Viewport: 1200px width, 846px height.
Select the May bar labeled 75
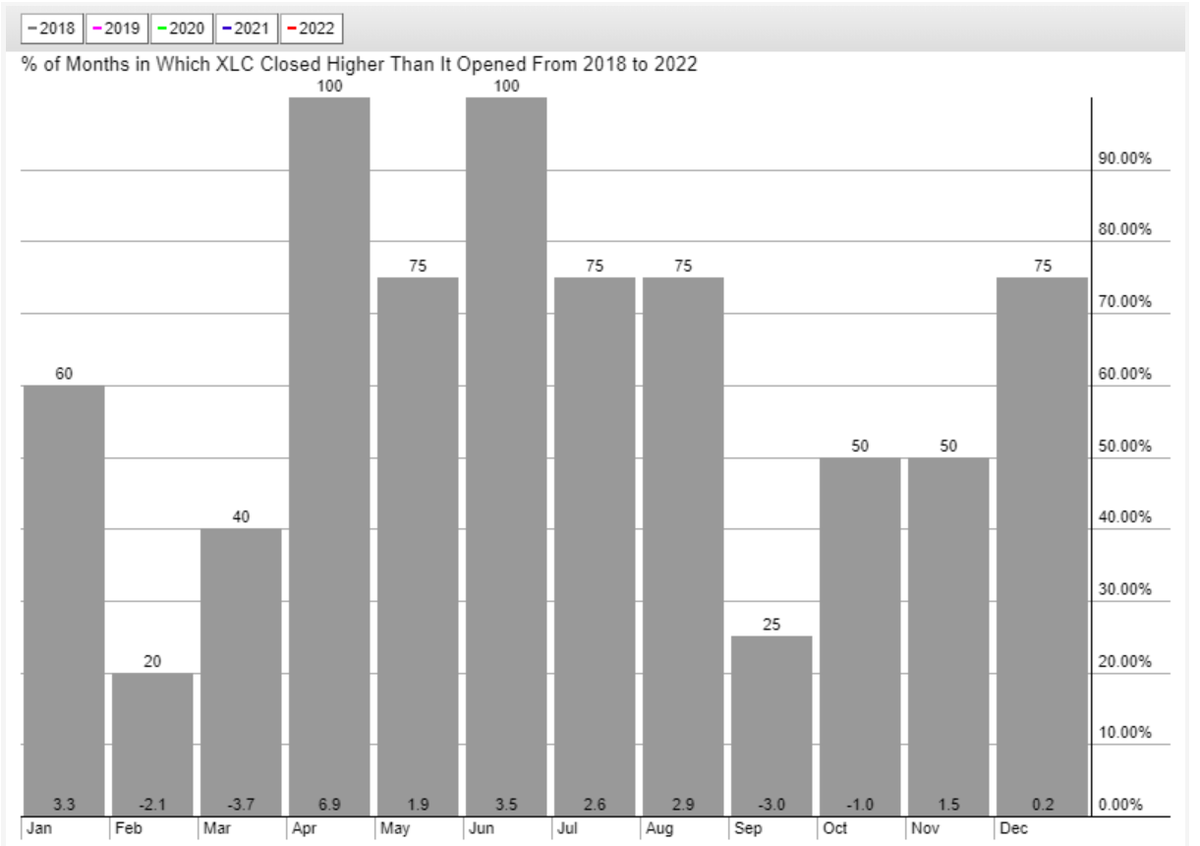point(418,547)
